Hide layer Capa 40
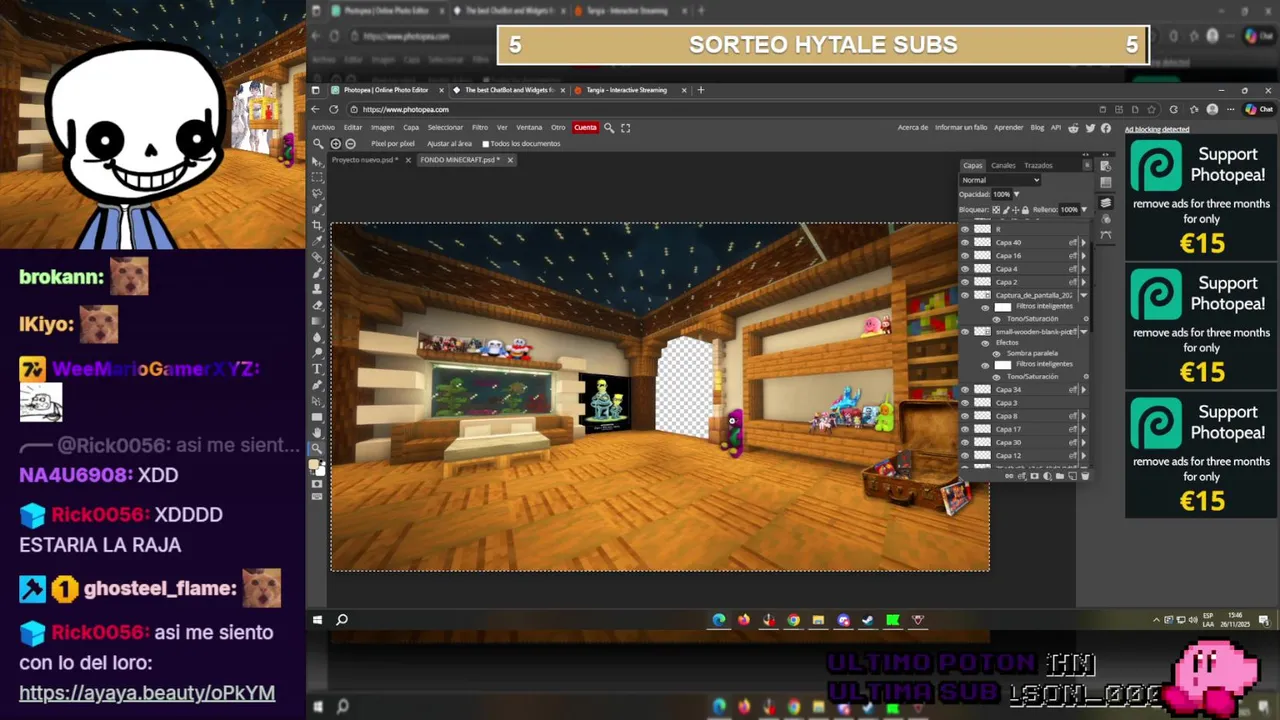1280x720 pixels. [965, 242]
